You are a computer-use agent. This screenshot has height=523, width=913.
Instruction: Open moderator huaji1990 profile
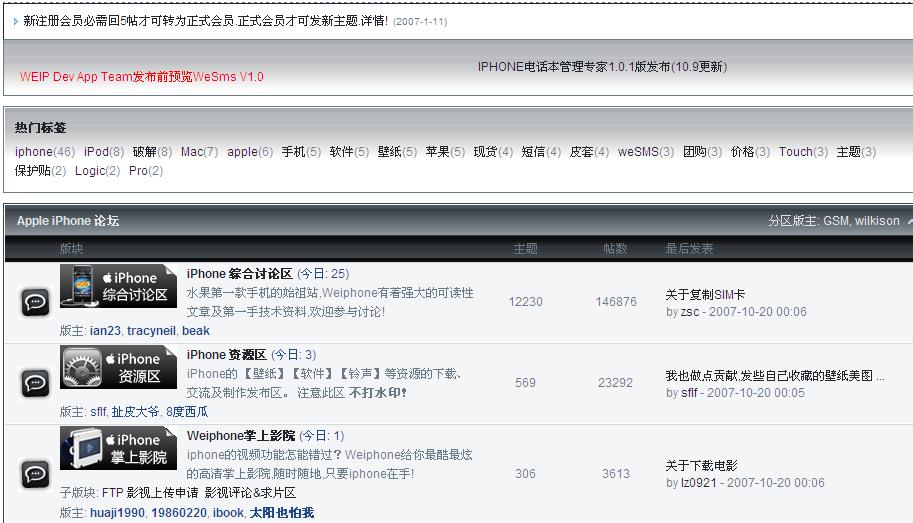pyautogui.click(x=118, y=513)
